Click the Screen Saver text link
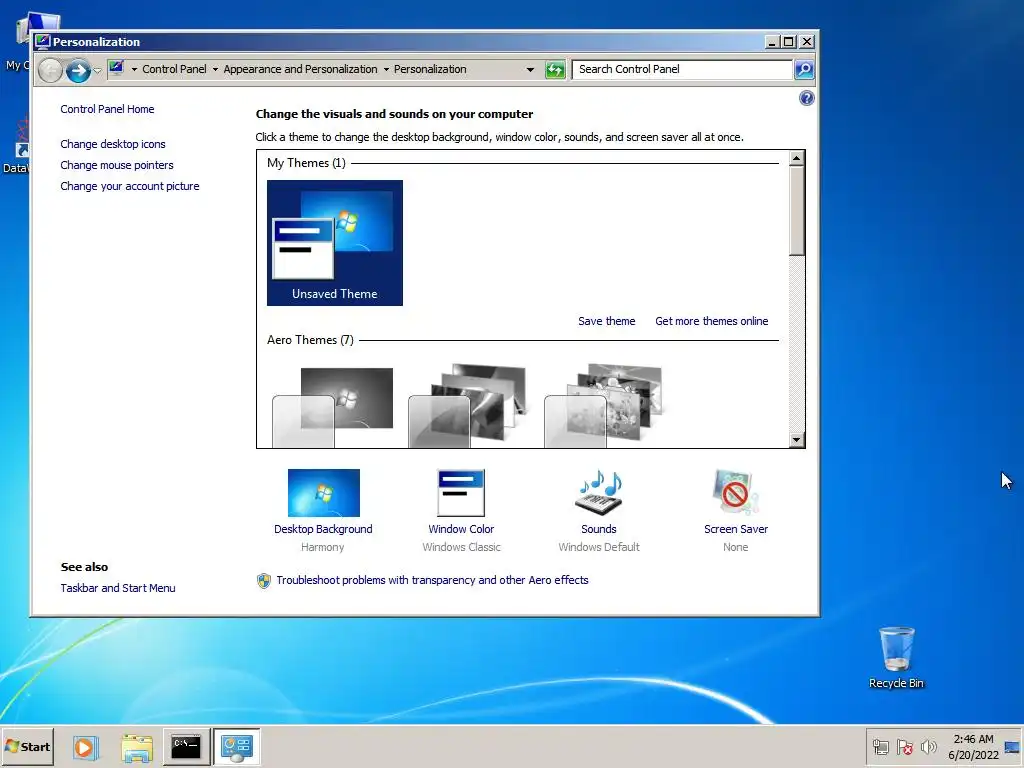1024x768 pixels. pos(736,529)
